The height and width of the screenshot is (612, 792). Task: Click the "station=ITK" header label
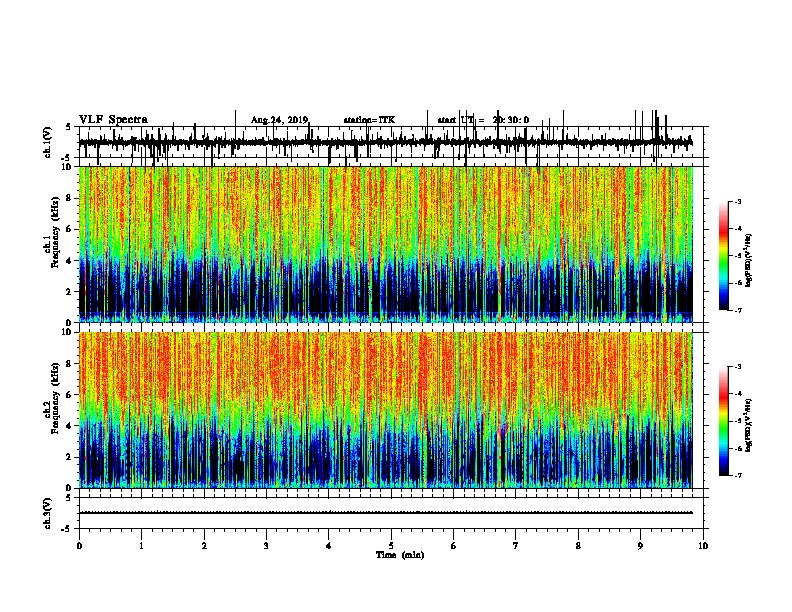pyautogui.click(x=369, y=120)
